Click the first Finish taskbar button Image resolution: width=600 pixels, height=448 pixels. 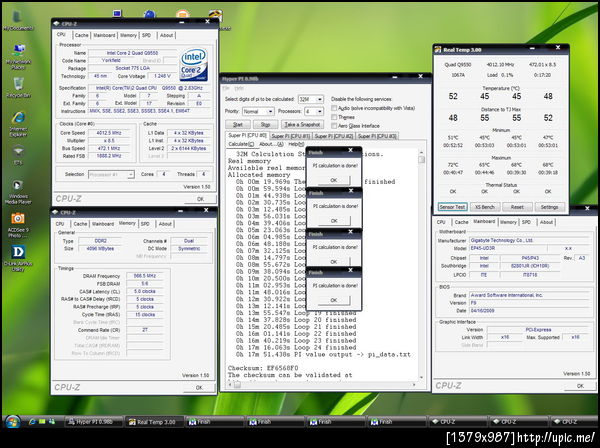tap(215, 422)
